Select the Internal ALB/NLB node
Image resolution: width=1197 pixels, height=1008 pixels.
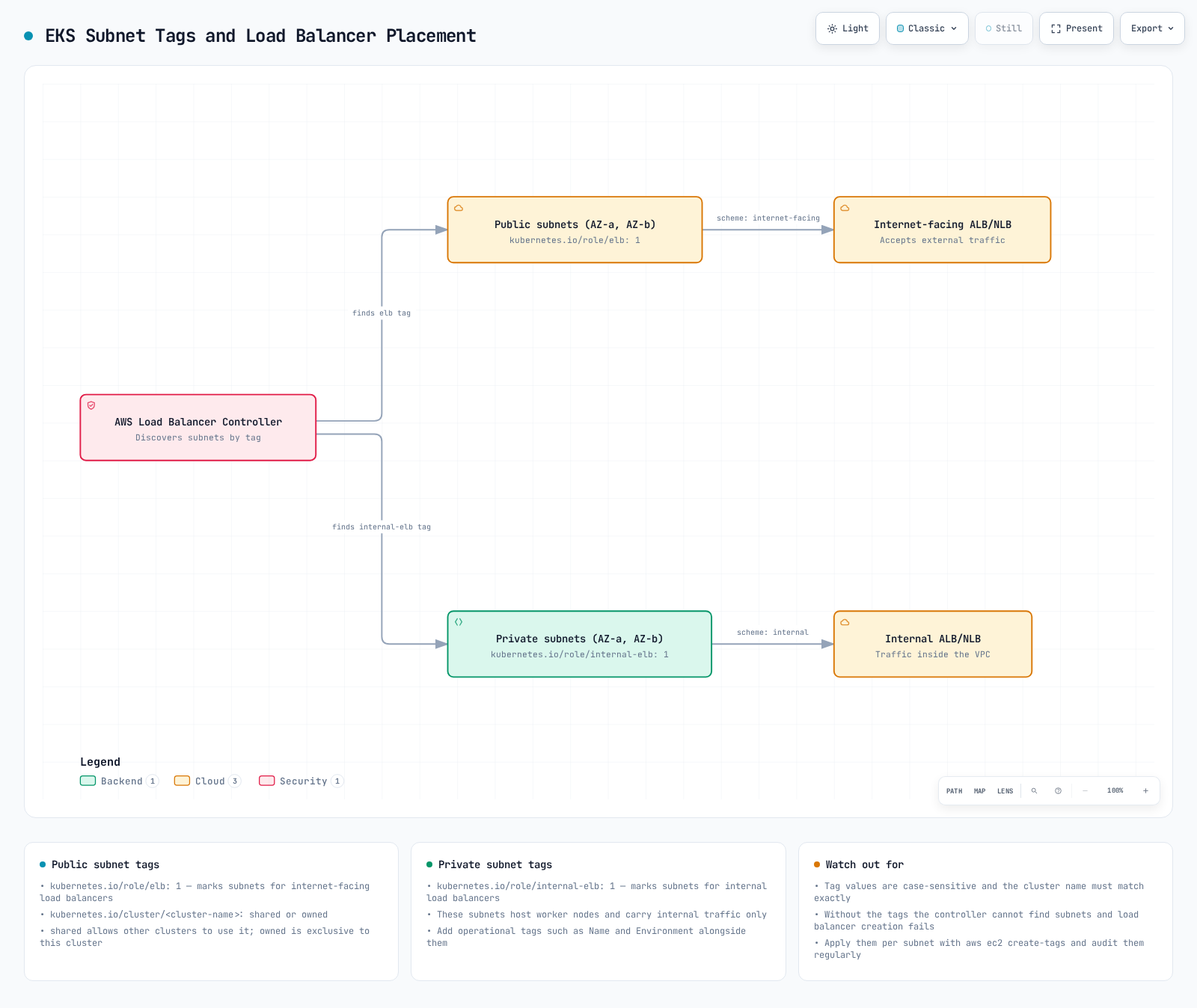(932, 644)
